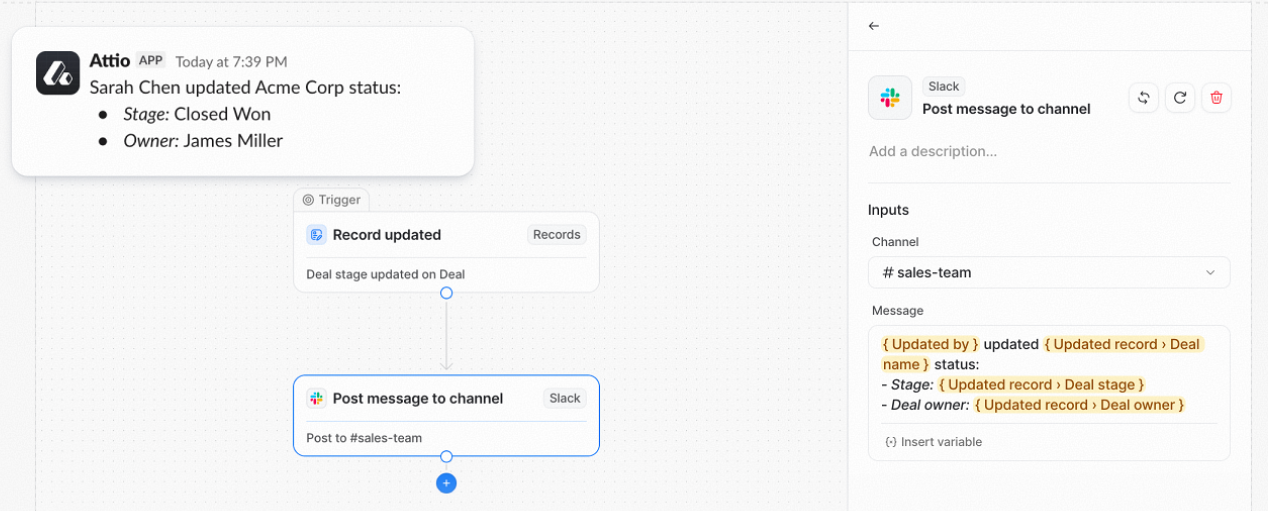Click the 'Post to #sales-team' node text
The height and width of the screenshot is (511, 1268).
(364, 438)
